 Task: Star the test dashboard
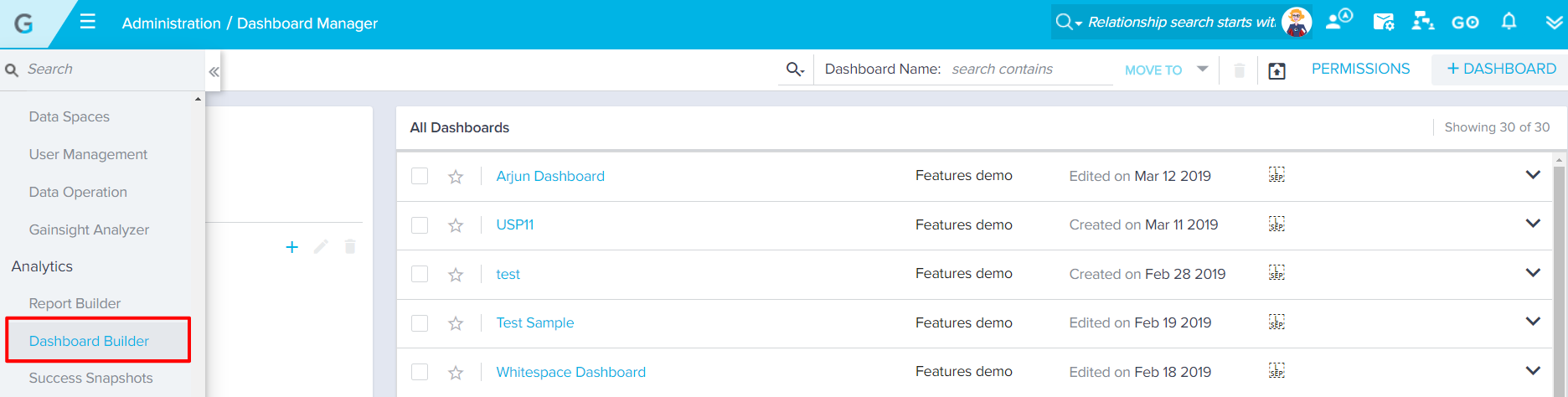click(x=456, y=275)
